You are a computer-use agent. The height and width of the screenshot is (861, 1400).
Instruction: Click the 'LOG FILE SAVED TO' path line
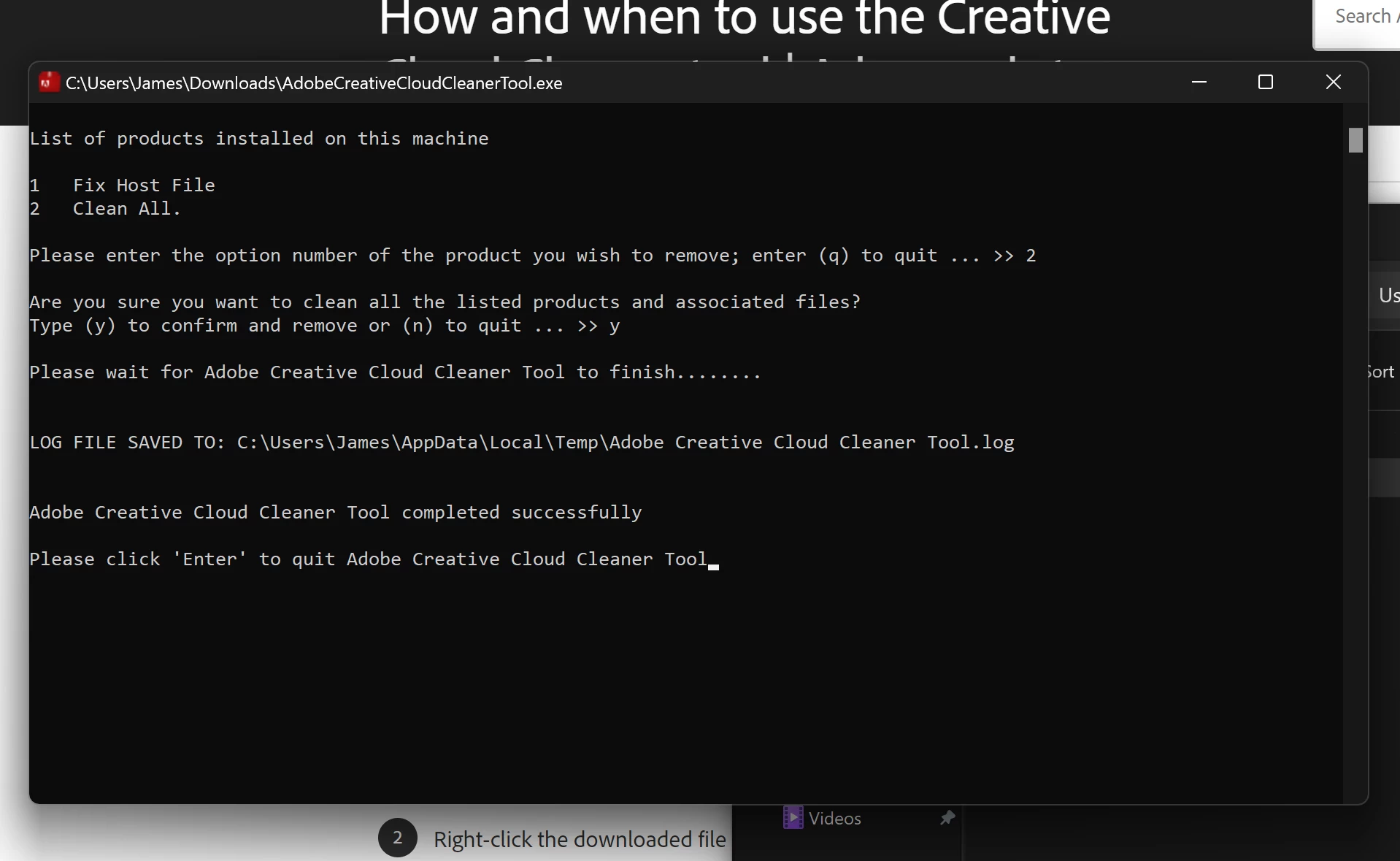(522, 443)
